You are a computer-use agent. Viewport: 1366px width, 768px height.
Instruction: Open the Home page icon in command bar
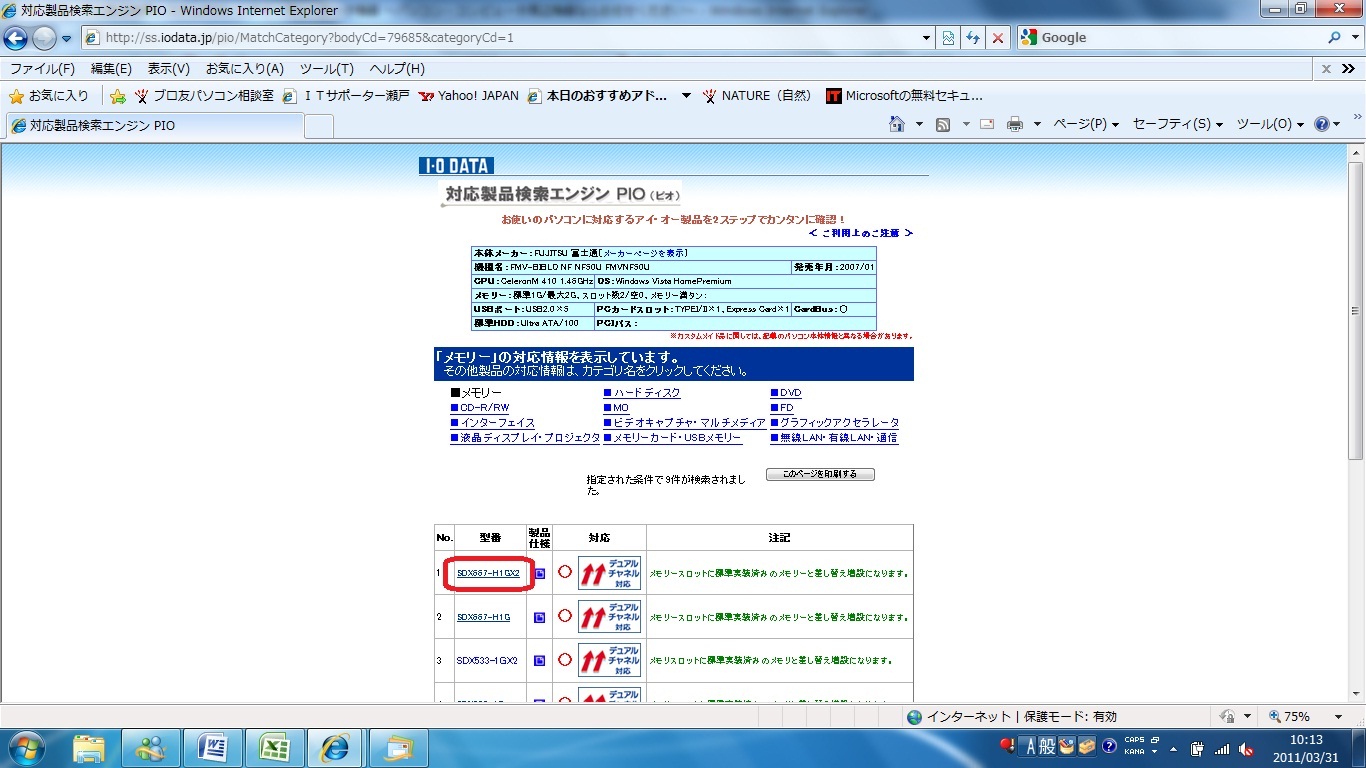point(897,124)
